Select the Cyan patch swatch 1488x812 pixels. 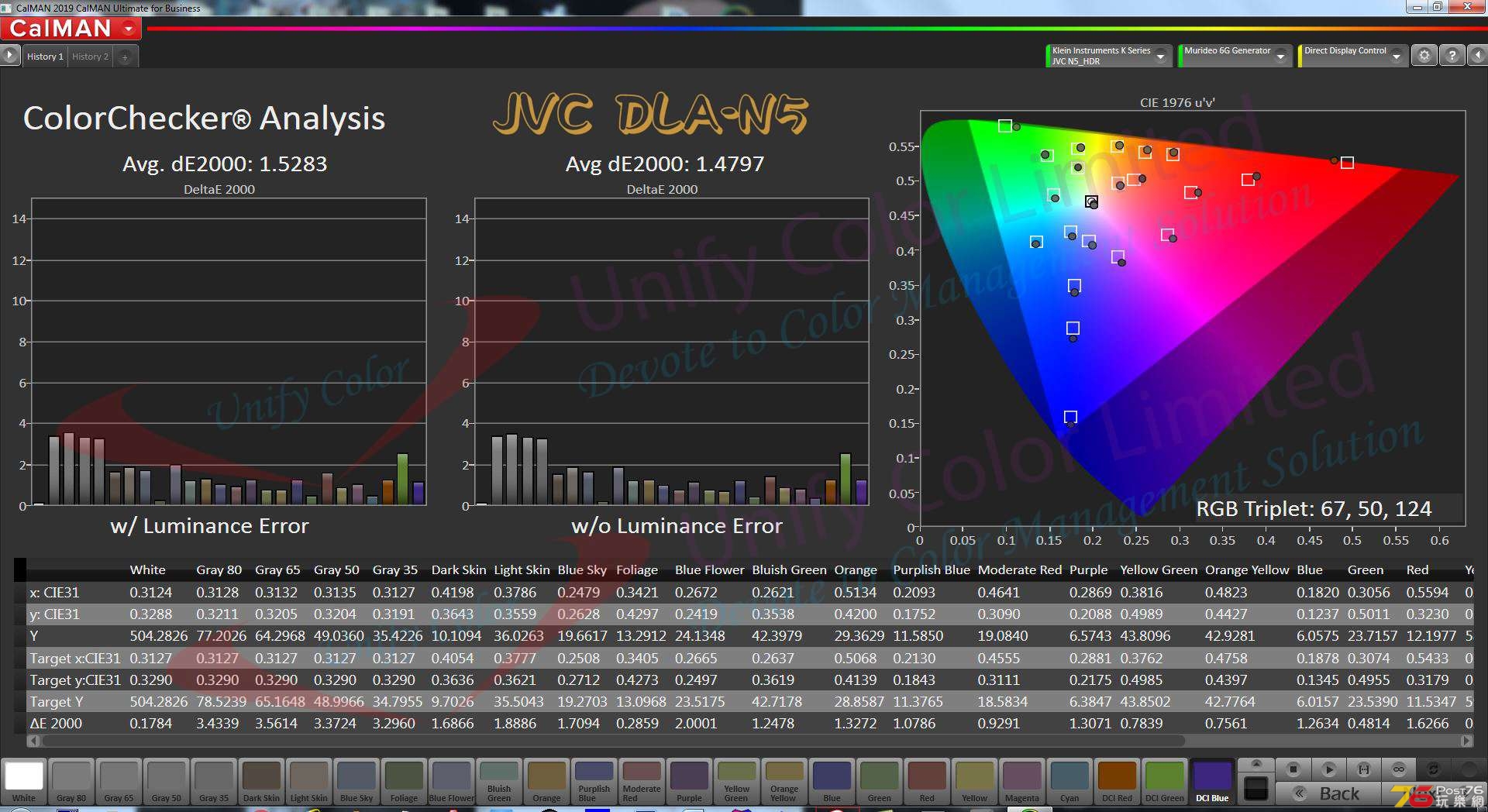point(1069,781)
